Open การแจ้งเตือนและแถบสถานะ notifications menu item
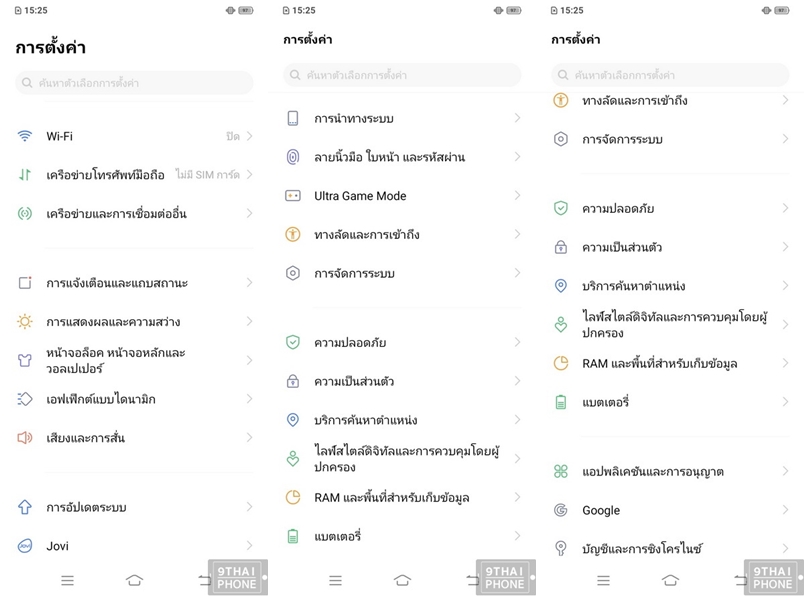The width and height of the screenshot is (804, 596). pos(134,283)
